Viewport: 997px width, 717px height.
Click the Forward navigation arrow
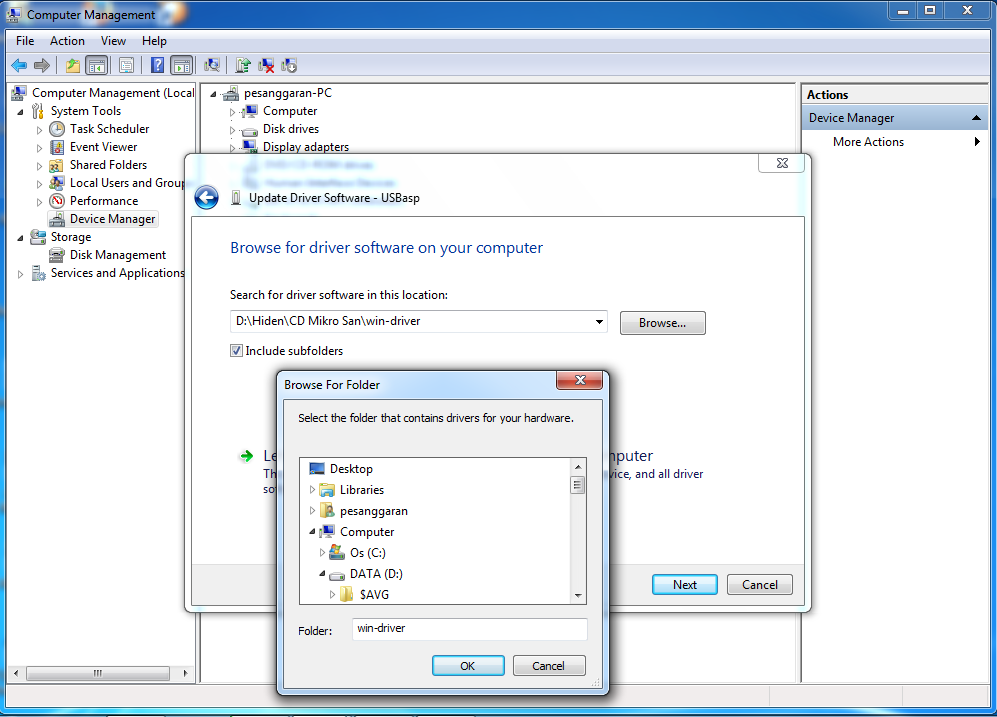[x=41, y=64]
